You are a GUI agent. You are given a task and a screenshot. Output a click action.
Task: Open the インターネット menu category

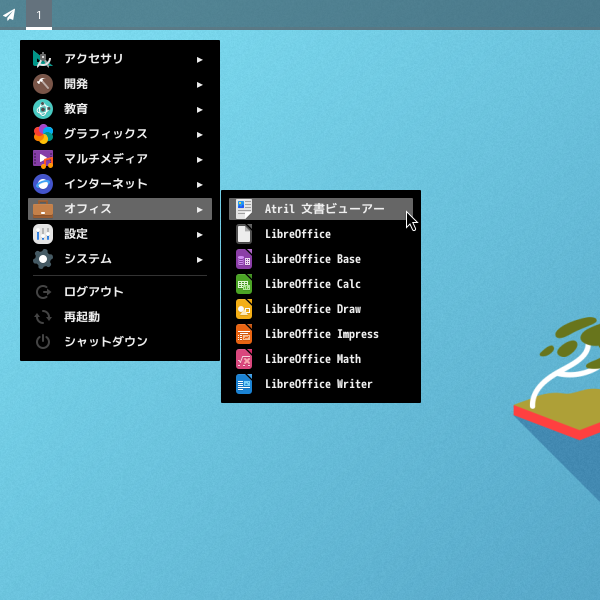coord(105,184)
